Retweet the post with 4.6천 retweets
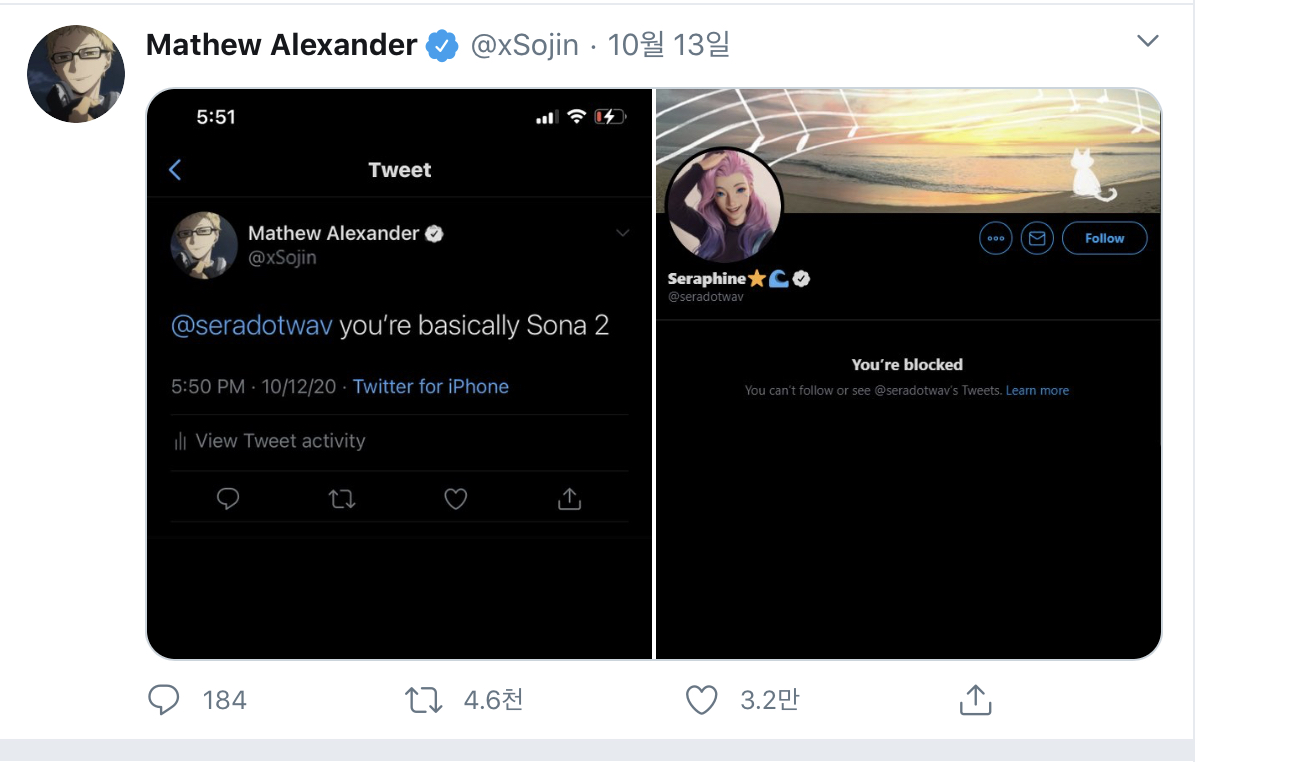This screenshot has height=762, width=1305. tap(424, 700)
